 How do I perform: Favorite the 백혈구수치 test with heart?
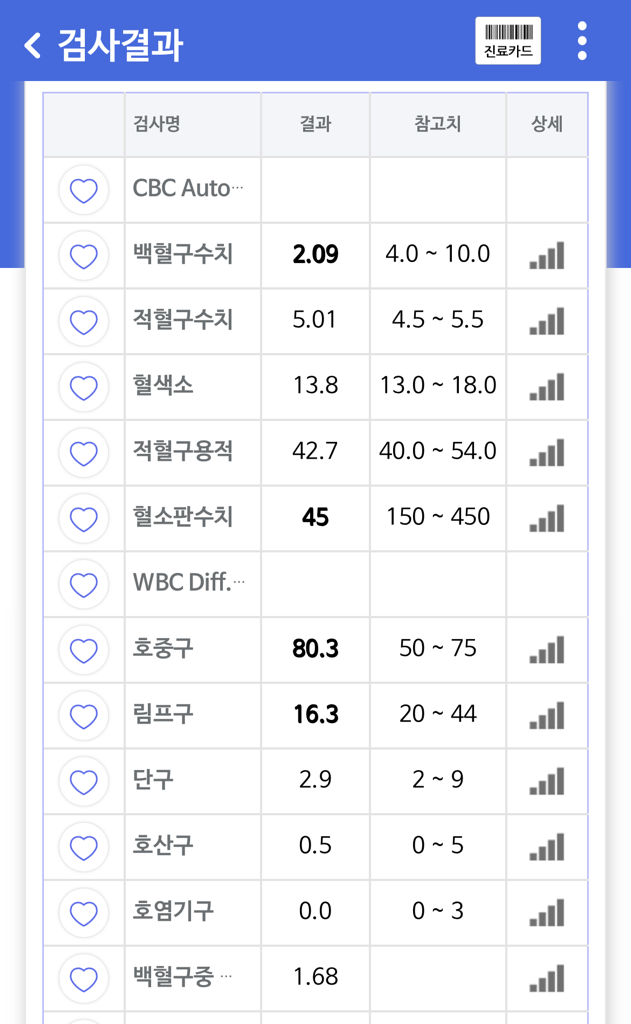pyautogui.click(x=84, y=256)
